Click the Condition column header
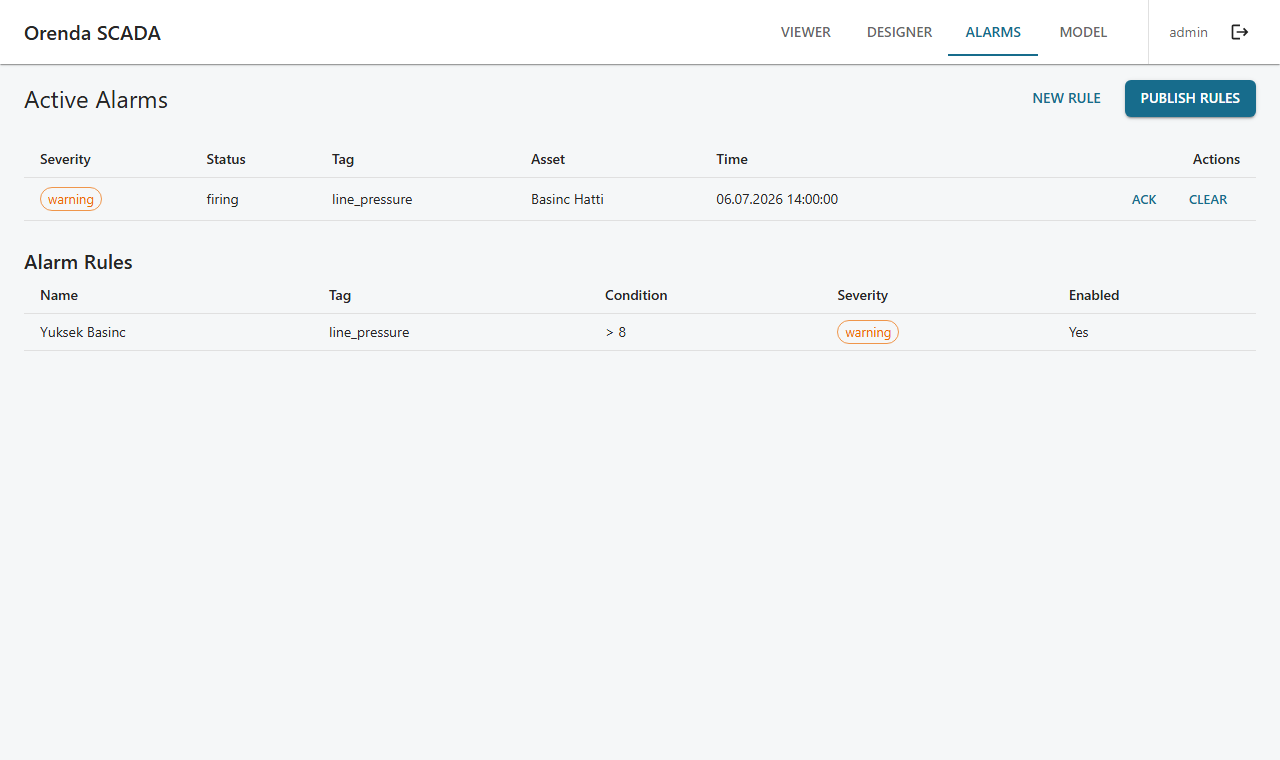Screen dimensions: 1280x760 [x=636, y=295]
